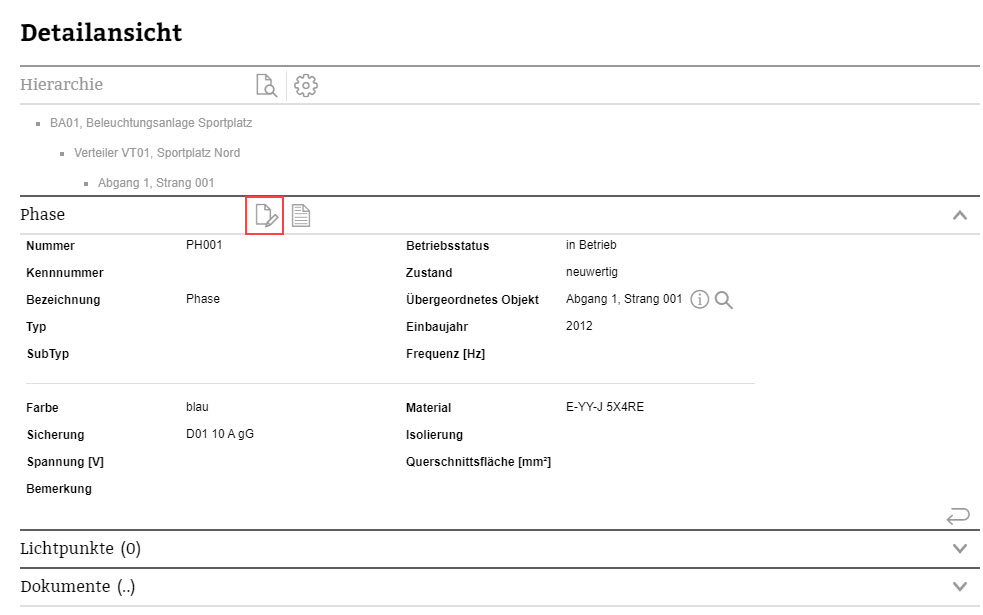Expand the Lichtpunkte (0) section chevron

pos(960,548)
